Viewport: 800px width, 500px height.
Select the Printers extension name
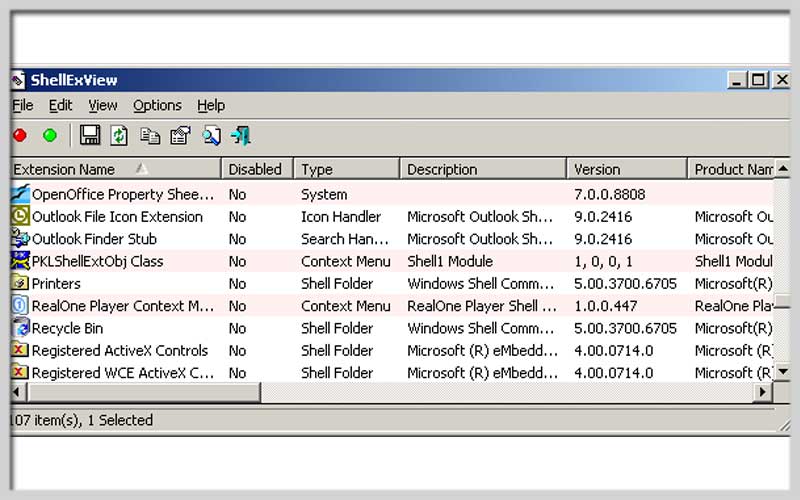[x=56, y=284]
